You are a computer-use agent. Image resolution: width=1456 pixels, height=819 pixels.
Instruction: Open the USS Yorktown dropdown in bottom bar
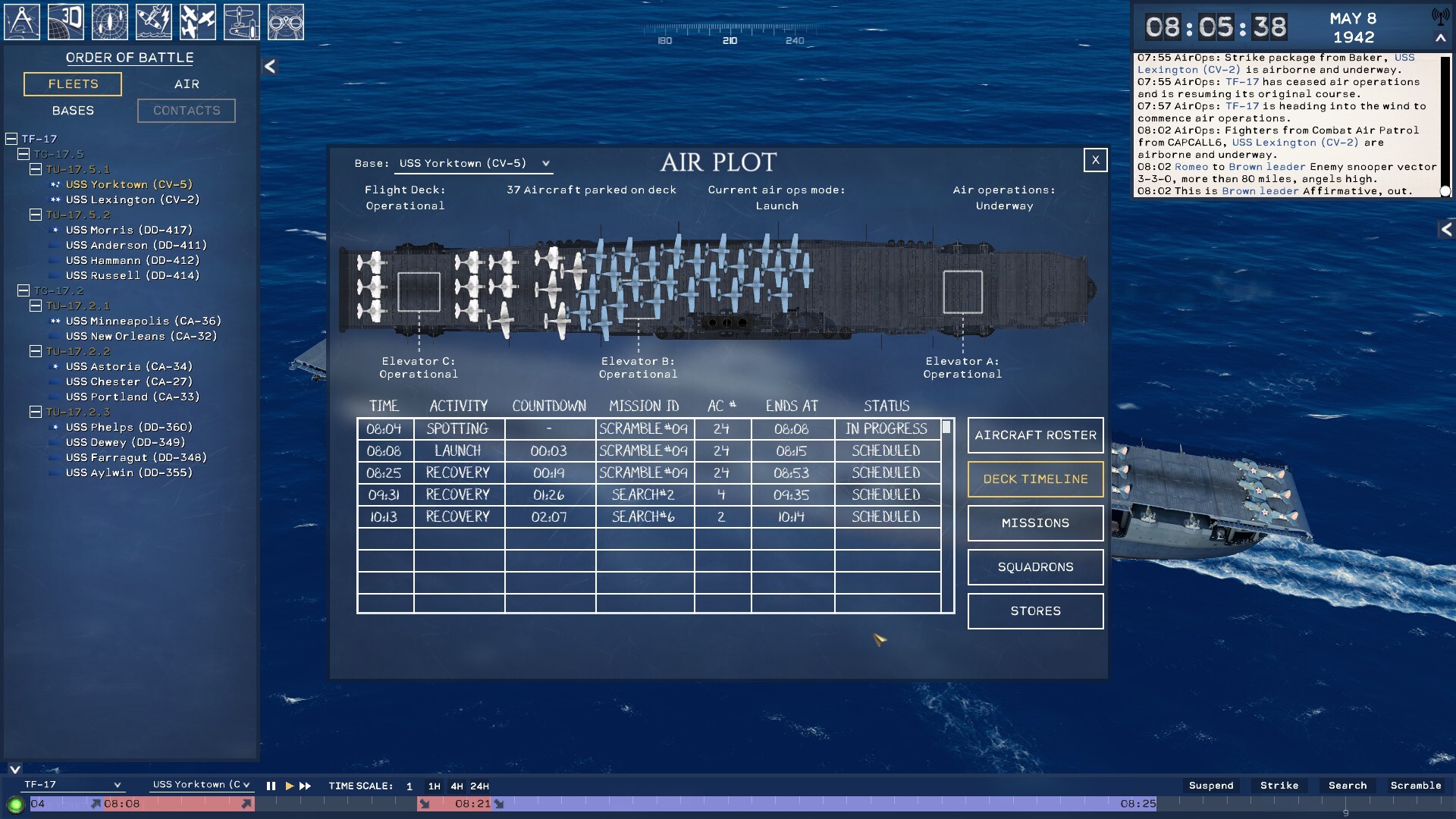(200, 785)
